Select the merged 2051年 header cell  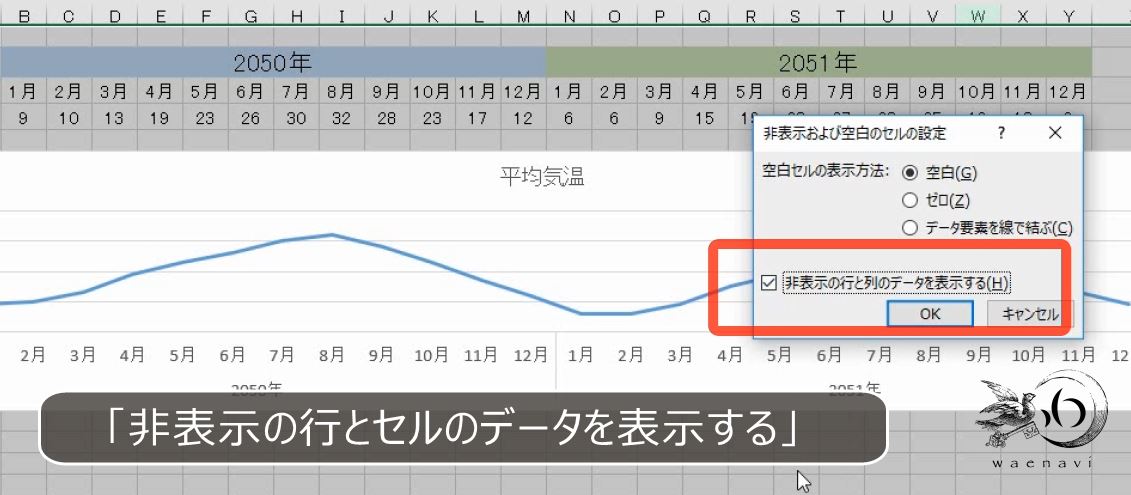click(x=819, y=63)
